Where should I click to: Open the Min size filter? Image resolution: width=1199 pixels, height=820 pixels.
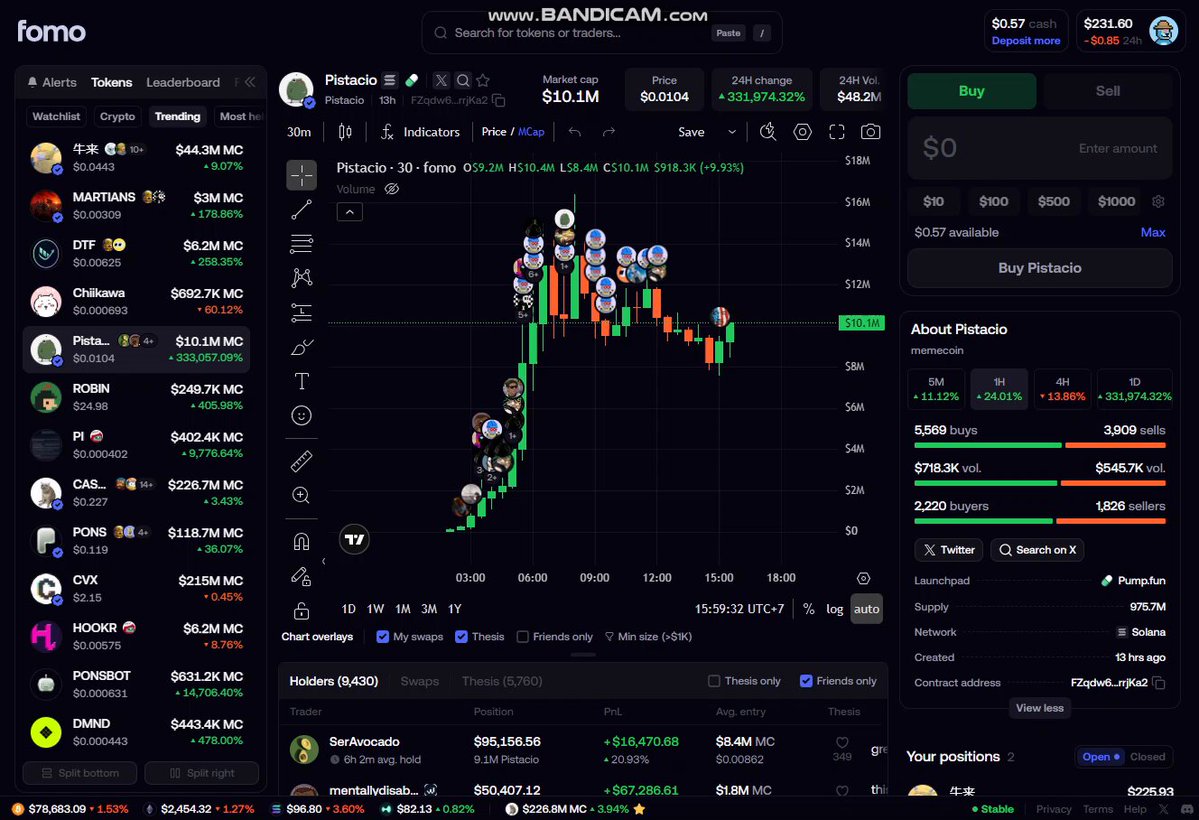pos(648,636)
